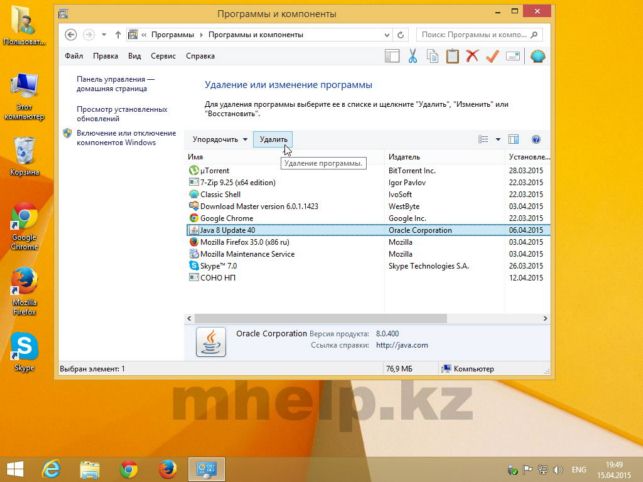Click the search magnifier icon

point(534,35)
